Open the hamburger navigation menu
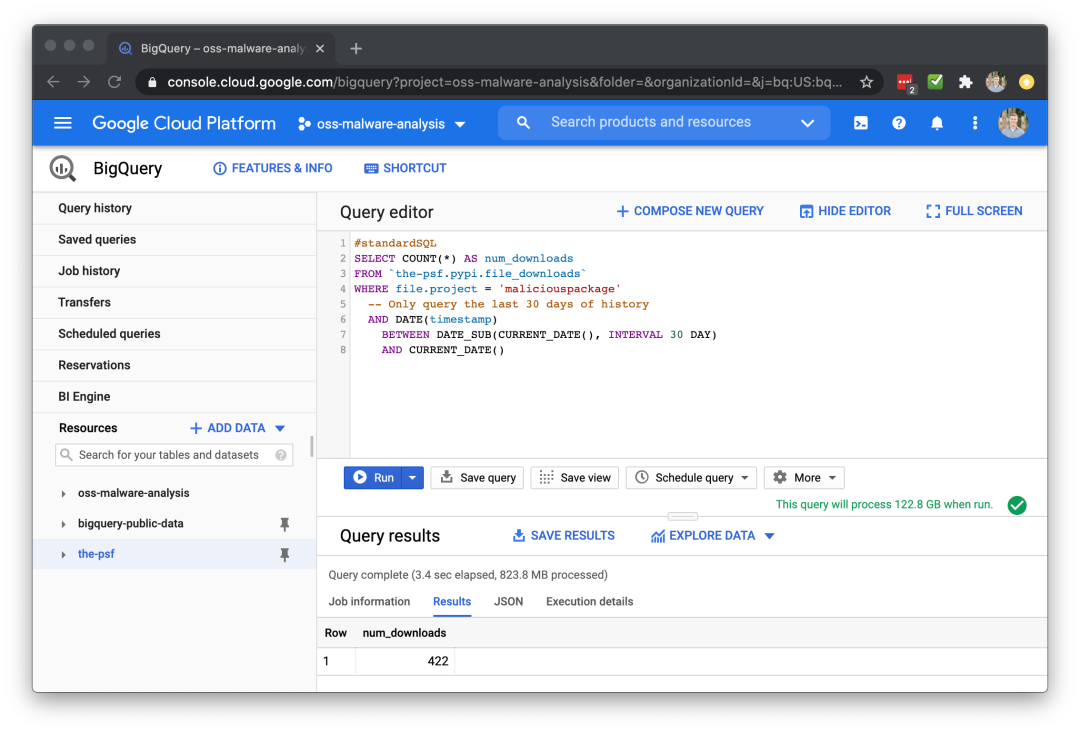 coord(63,123)
